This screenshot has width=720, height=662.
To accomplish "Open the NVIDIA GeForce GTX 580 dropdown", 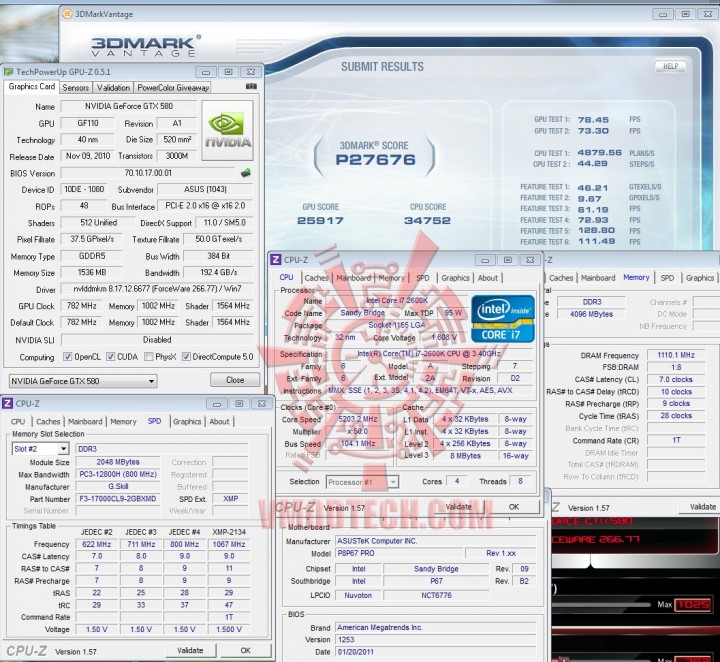I will tap(83, 381).
